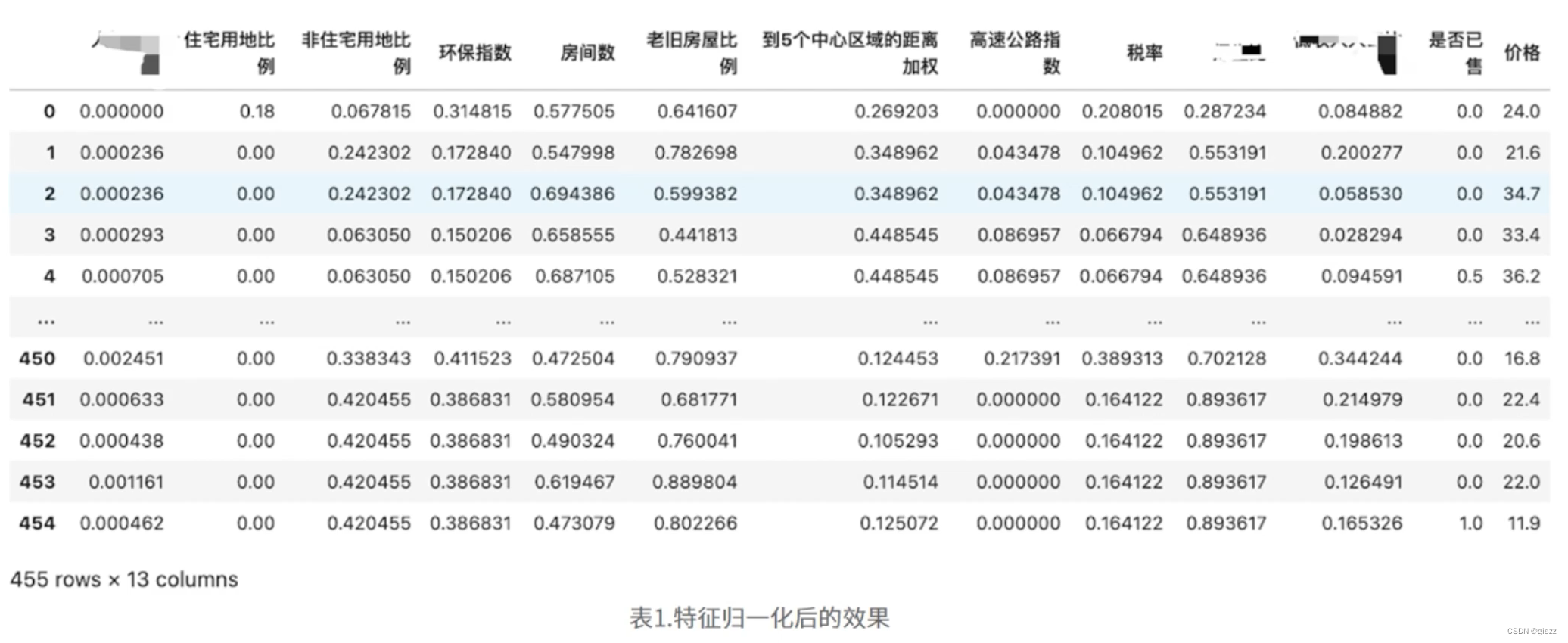
Task: Select the 非住宅用地比例 column header
Action: 356,53
